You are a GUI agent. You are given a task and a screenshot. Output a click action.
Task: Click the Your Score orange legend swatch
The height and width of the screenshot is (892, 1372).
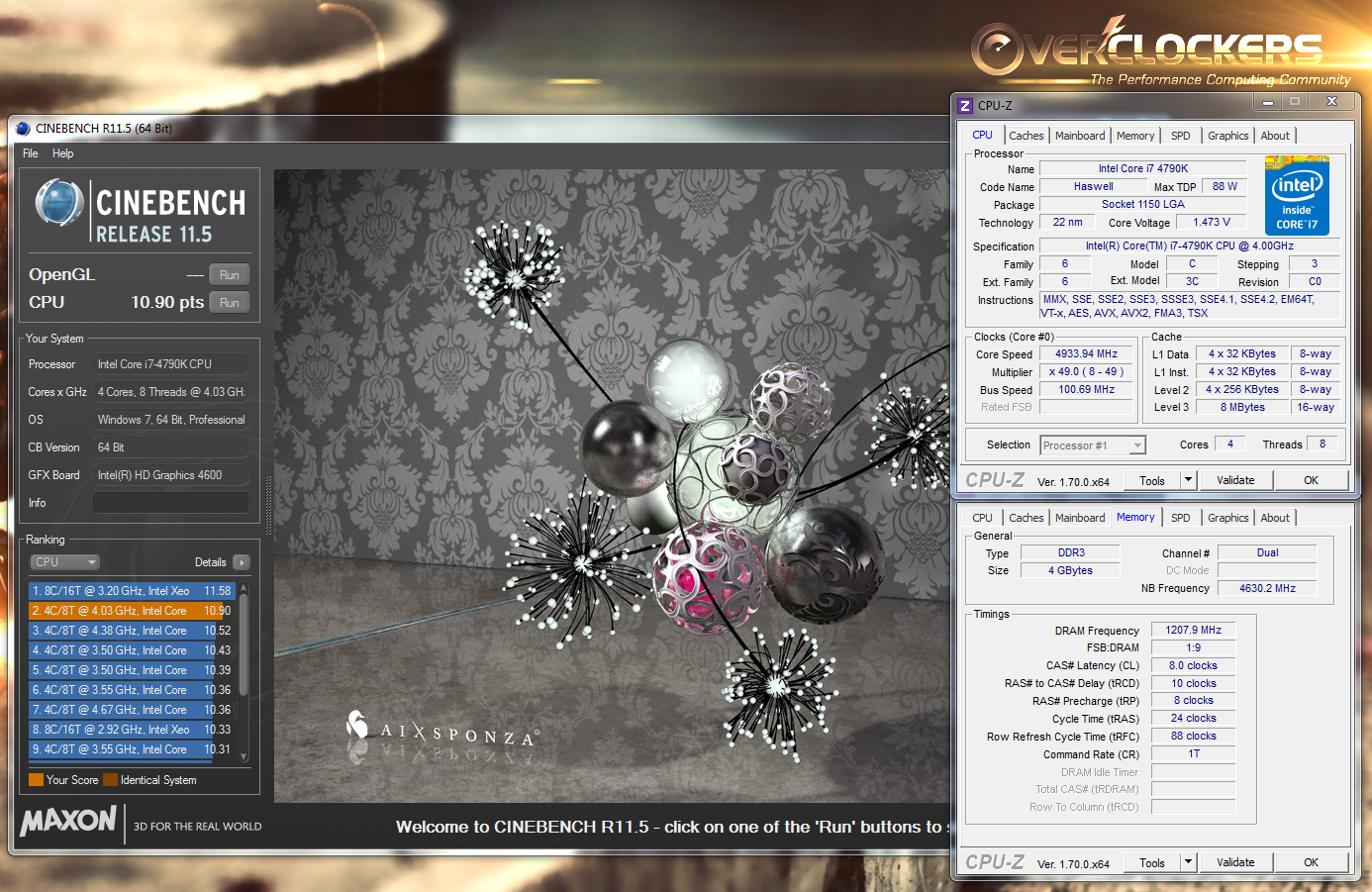tap(36, 780)
